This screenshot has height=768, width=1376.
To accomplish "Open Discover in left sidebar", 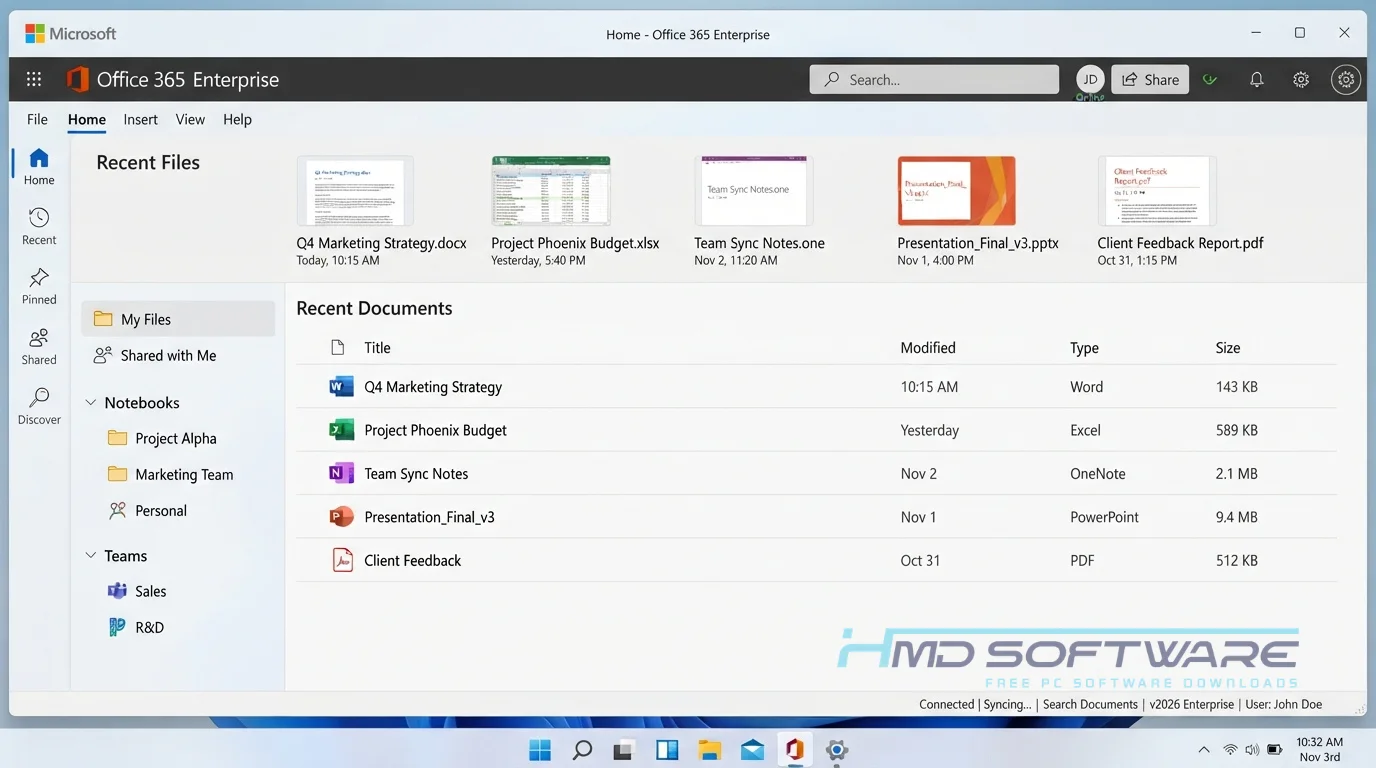I will [x=39, y=406].
